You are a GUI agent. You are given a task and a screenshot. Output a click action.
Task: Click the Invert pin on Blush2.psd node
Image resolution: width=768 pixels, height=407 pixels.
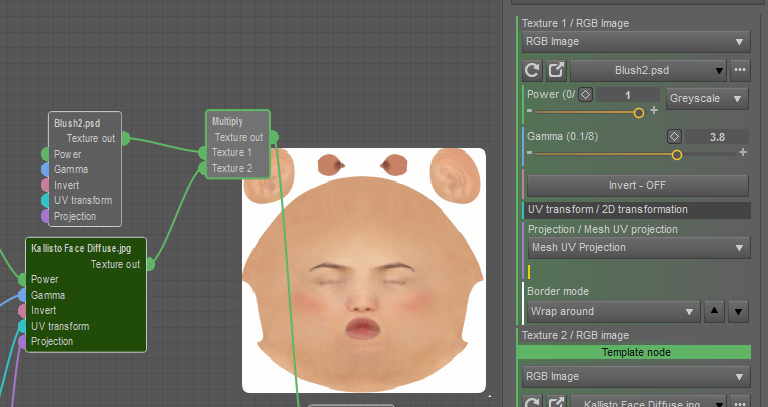tap(45, 185)
